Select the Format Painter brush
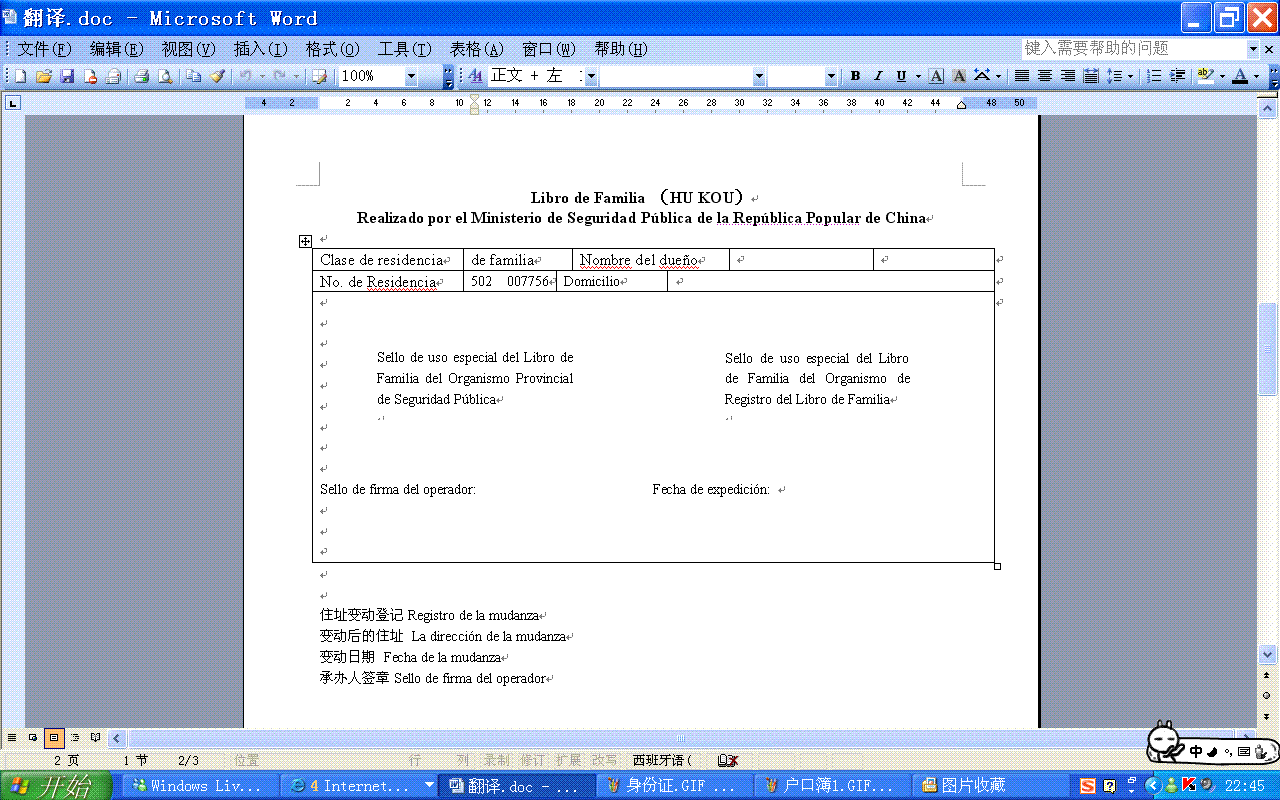Image resolution: width=1280 pixels, height=800 pixels. pos(217,76)
